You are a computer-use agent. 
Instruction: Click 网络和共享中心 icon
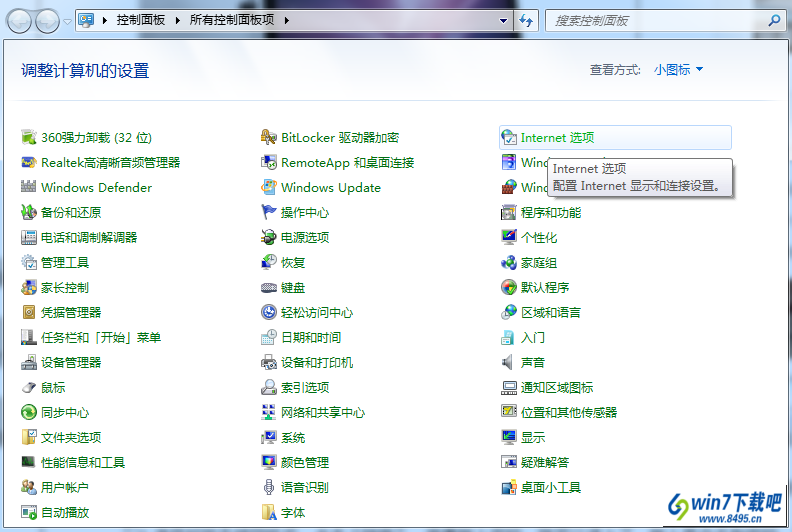pos(269,412)
